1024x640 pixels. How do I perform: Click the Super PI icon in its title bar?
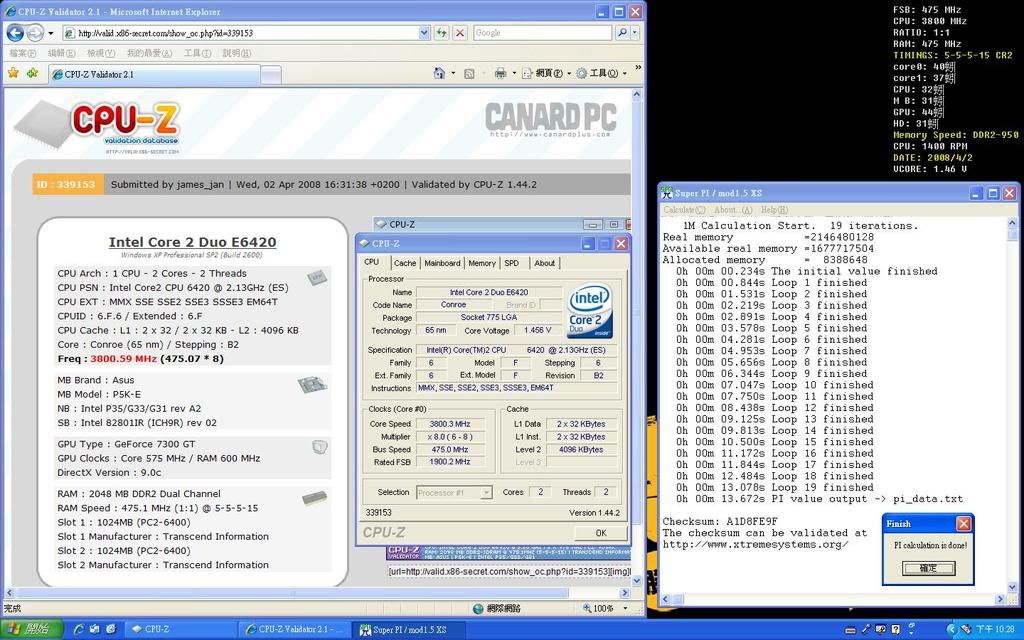coord(667,193)
